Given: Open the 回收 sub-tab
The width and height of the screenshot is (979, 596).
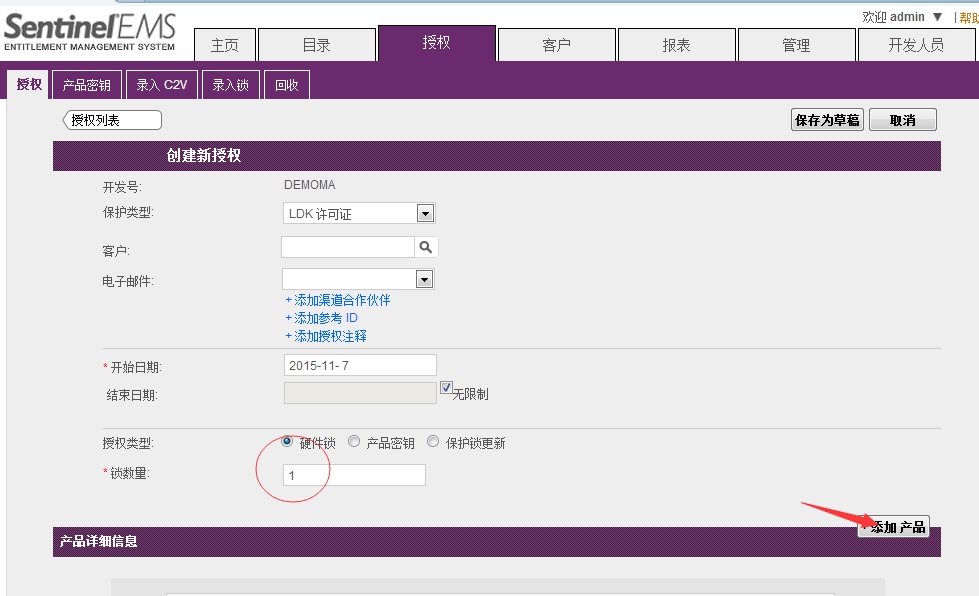Looking at the screenshot, I should tap(286, 85).
